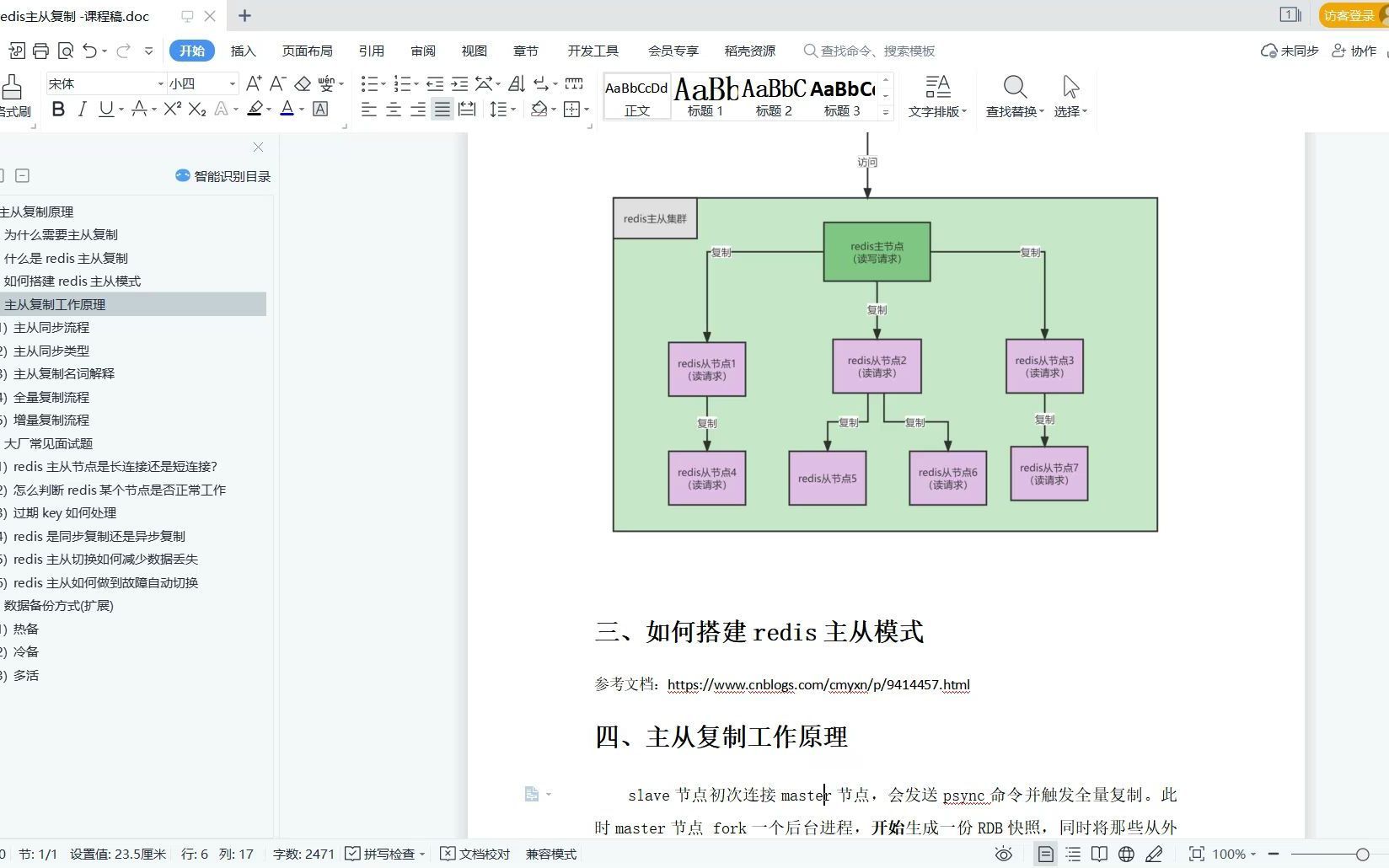Switch to reading view
The width and height of the screenshot is (1389, 868).
point(1099,854)
